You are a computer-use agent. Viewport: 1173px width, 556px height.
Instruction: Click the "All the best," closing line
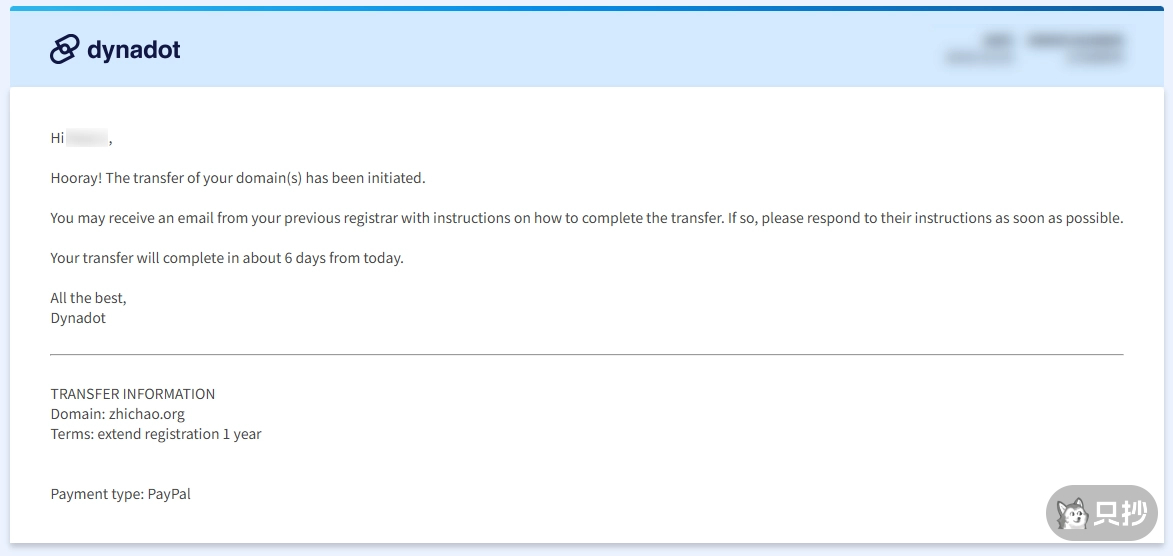pos(88,298)
